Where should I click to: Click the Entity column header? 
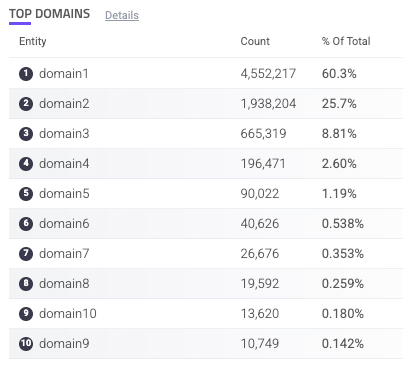click(x=33, y=41)
